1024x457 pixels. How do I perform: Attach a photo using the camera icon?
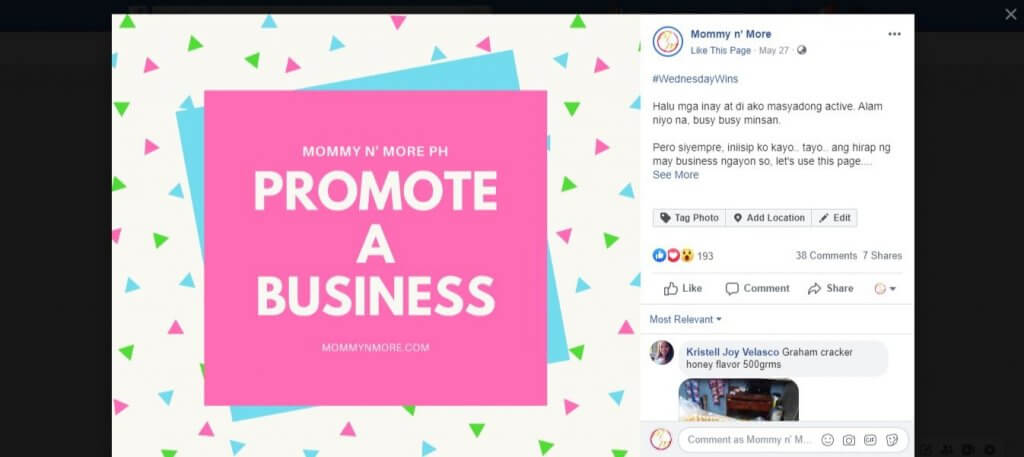848,440
